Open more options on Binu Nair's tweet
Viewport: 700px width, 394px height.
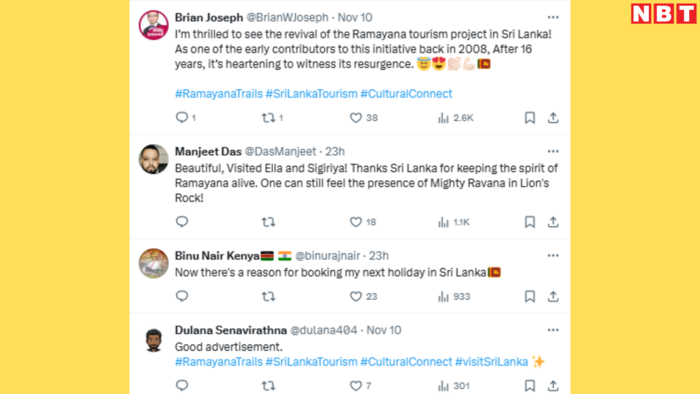tap(553, 256)
